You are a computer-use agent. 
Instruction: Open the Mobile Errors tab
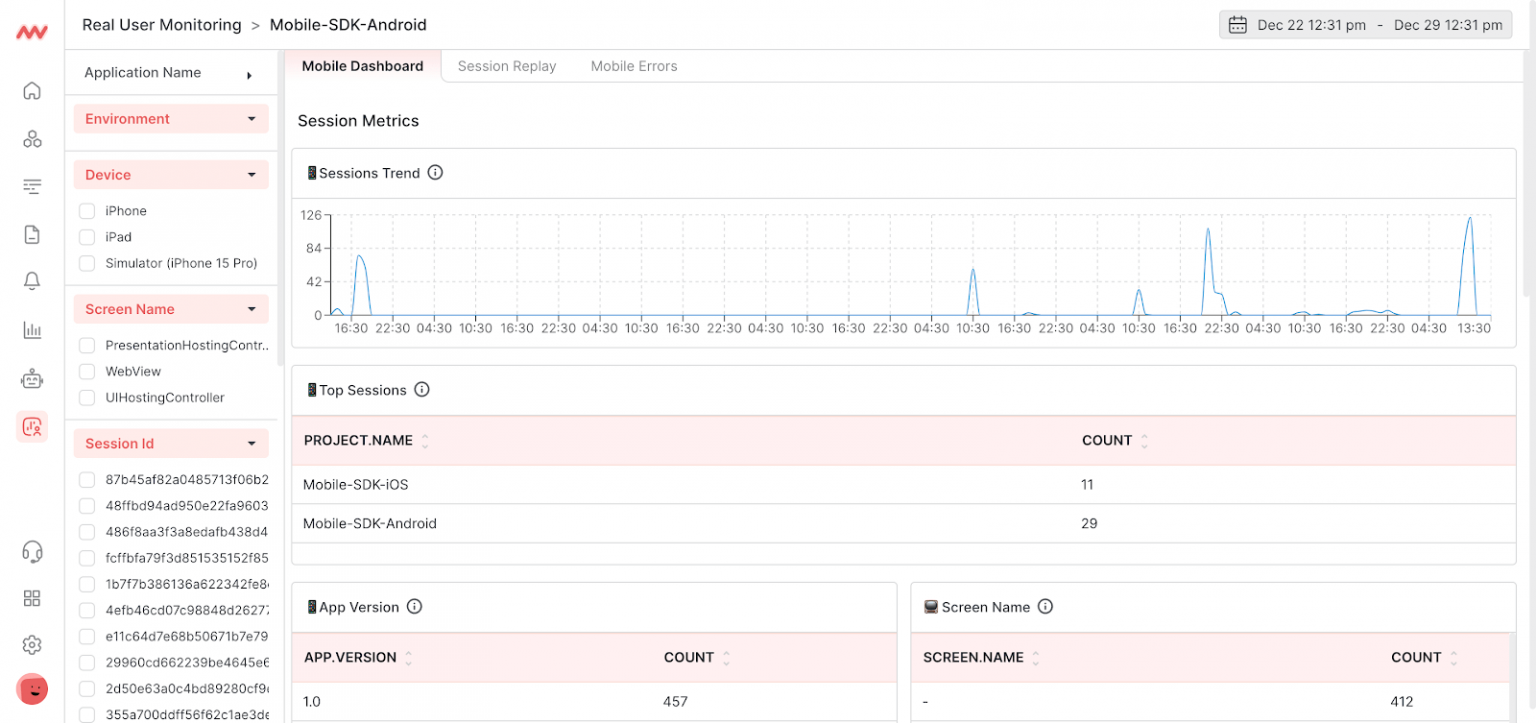(x=634, y=66)
